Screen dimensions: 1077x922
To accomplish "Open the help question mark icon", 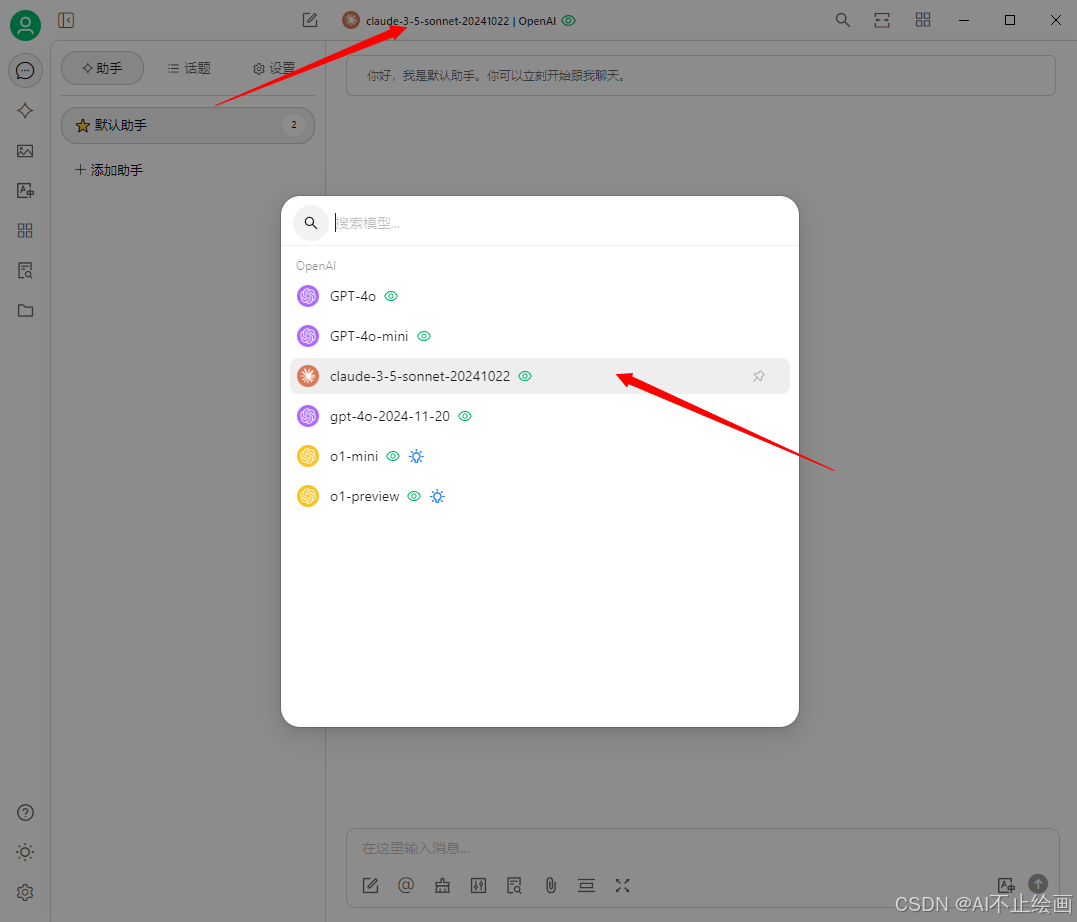I will click(x=25, y=813).
